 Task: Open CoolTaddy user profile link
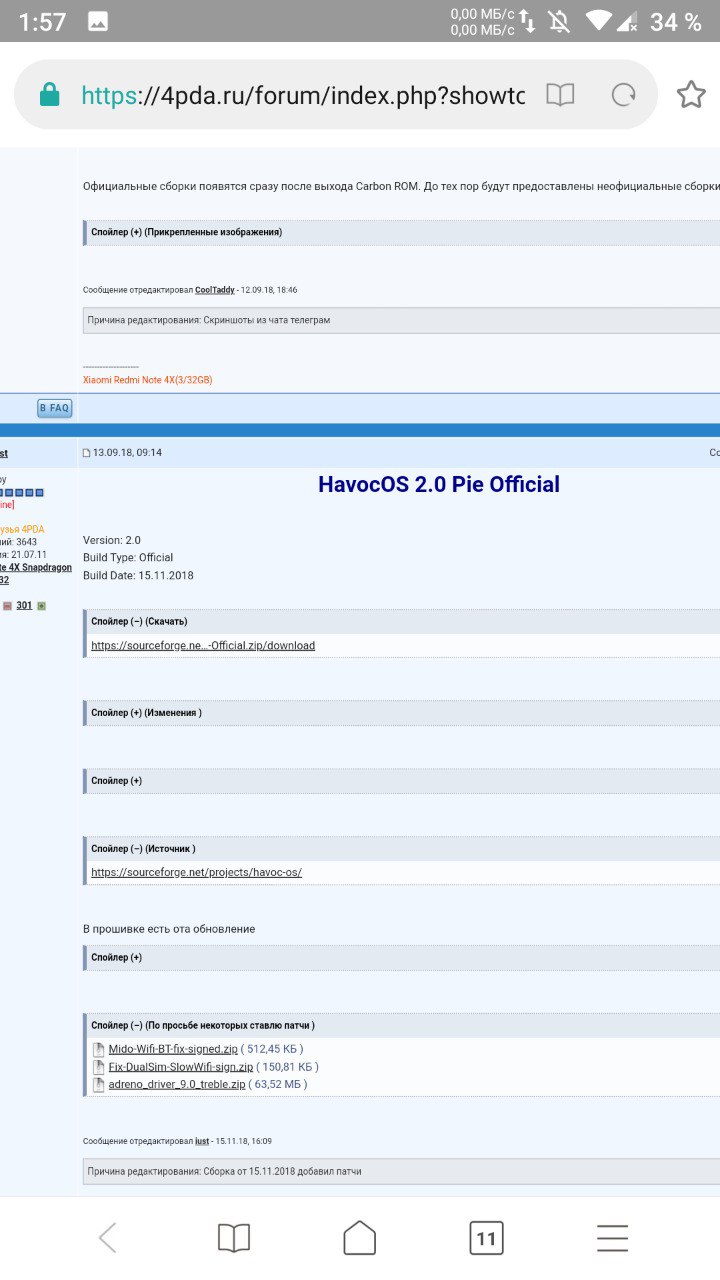coord(215,290)
